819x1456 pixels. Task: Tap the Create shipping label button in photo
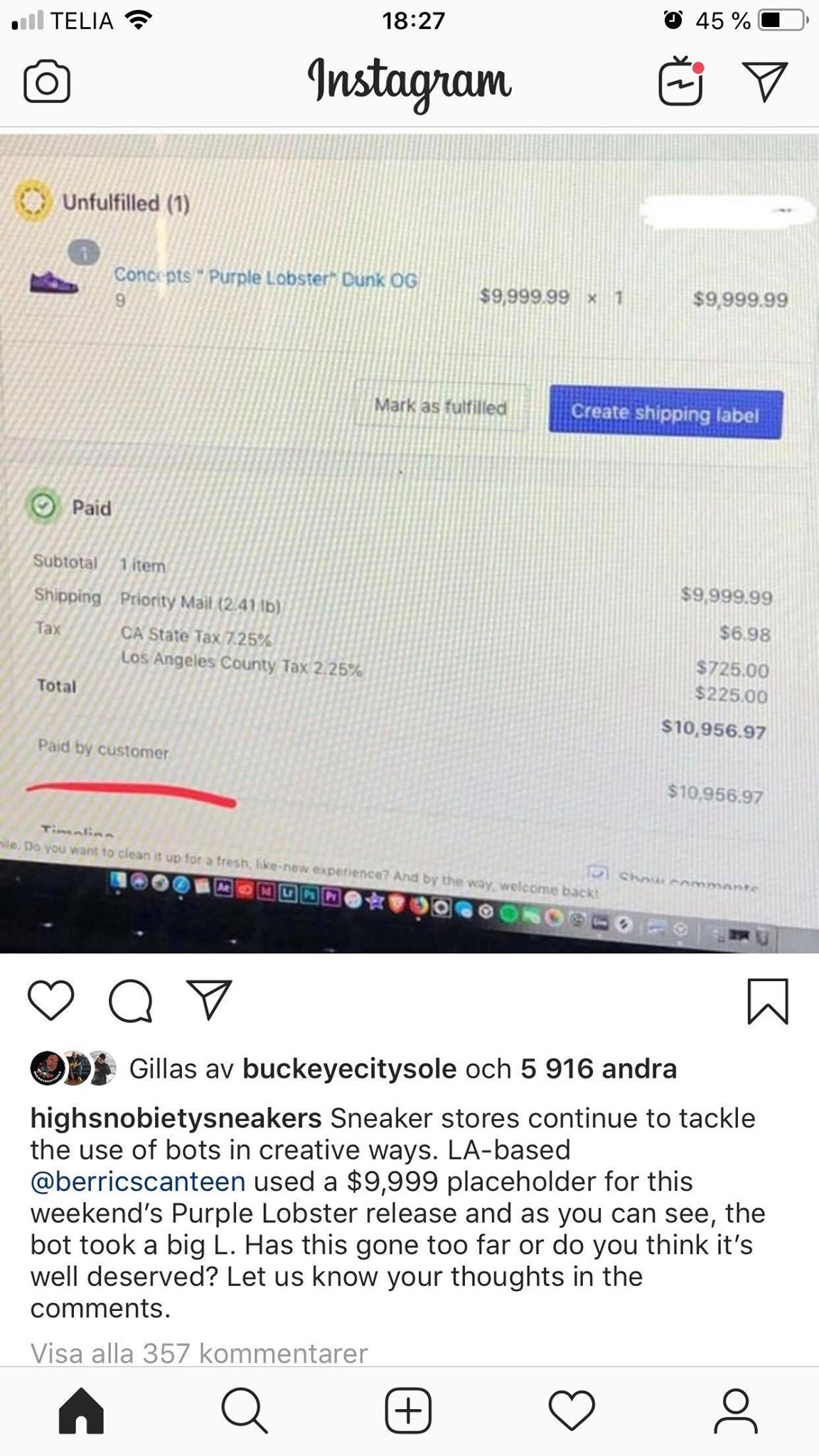665,412
